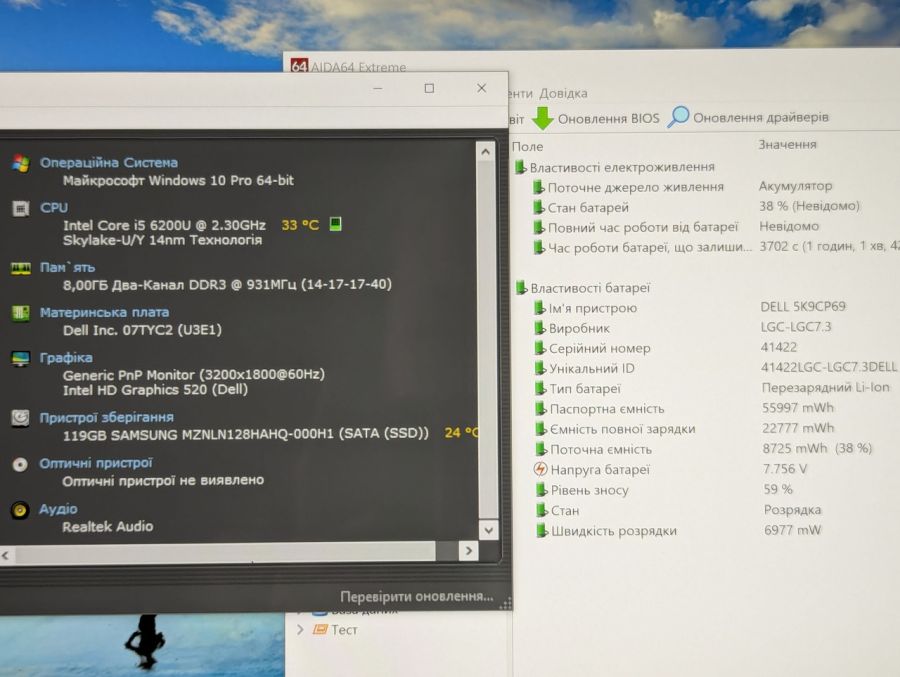Click the Значення column header
This screenshot has width=900, height=677.
coord(788,145)
